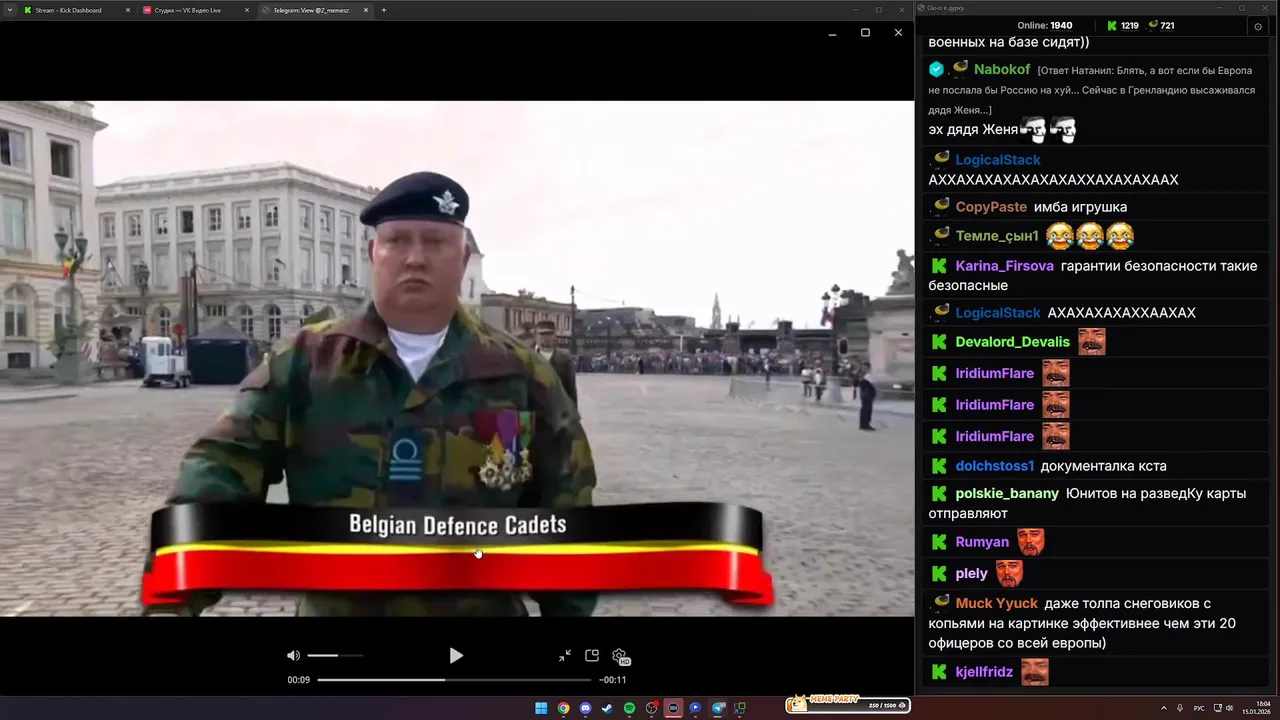Click Muck Yyuck username in chat
1280x720 pixels.
[x=996, y=603]
